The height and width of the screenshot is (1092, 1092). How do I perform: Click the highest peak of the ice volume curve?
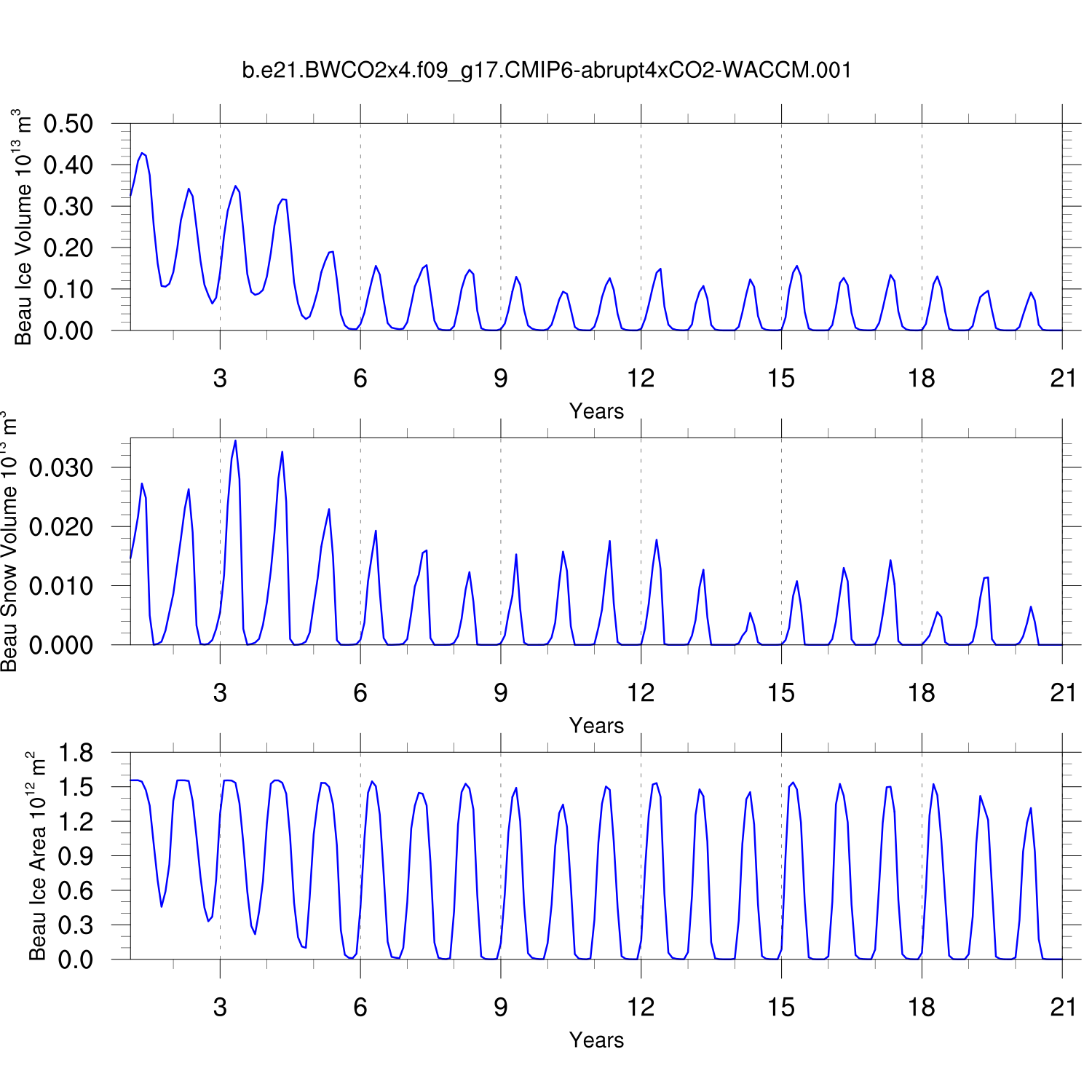[x=142, y=154]
